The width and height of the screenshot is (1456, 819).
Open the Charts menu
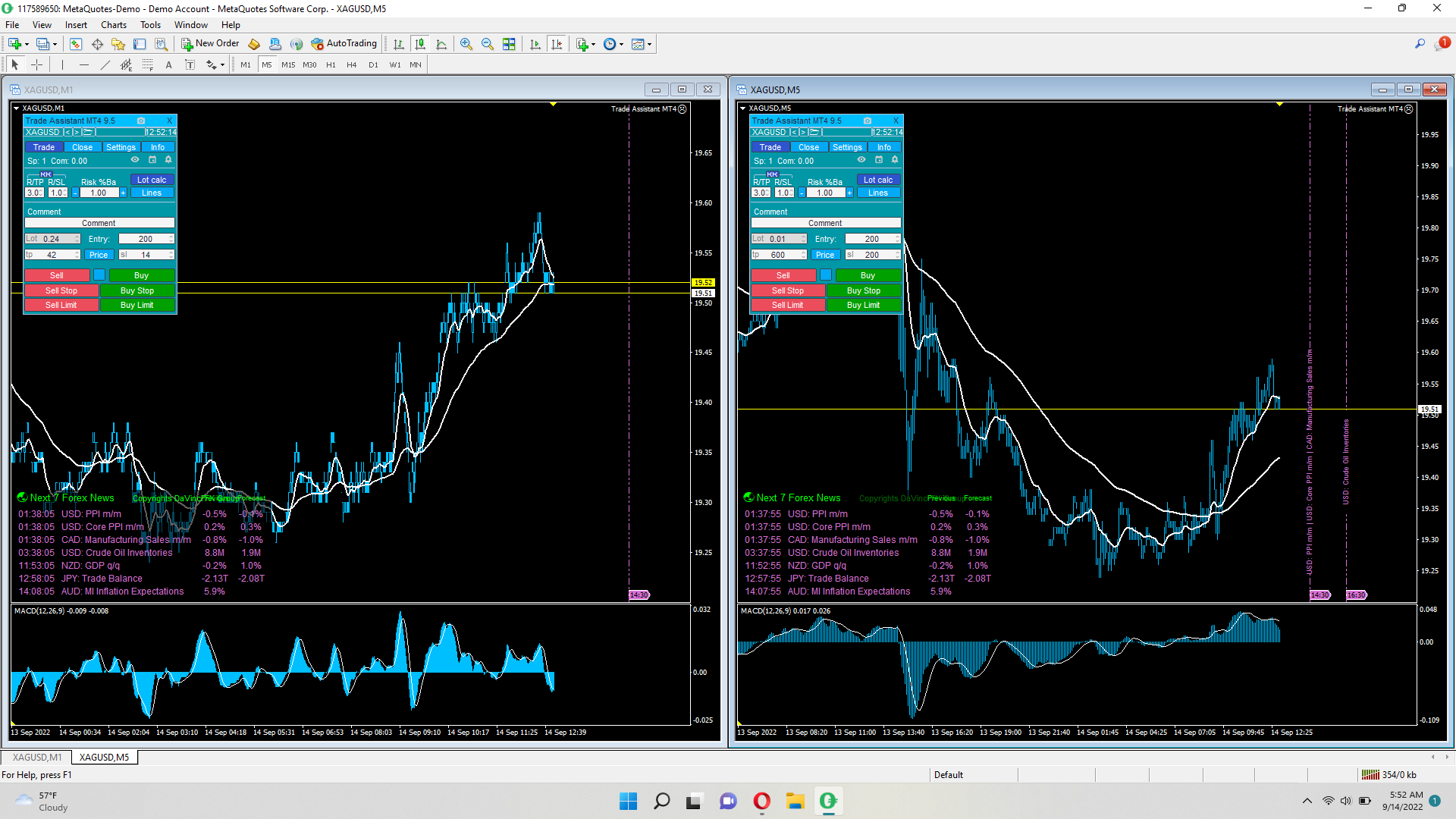click(x=113, y=25)
